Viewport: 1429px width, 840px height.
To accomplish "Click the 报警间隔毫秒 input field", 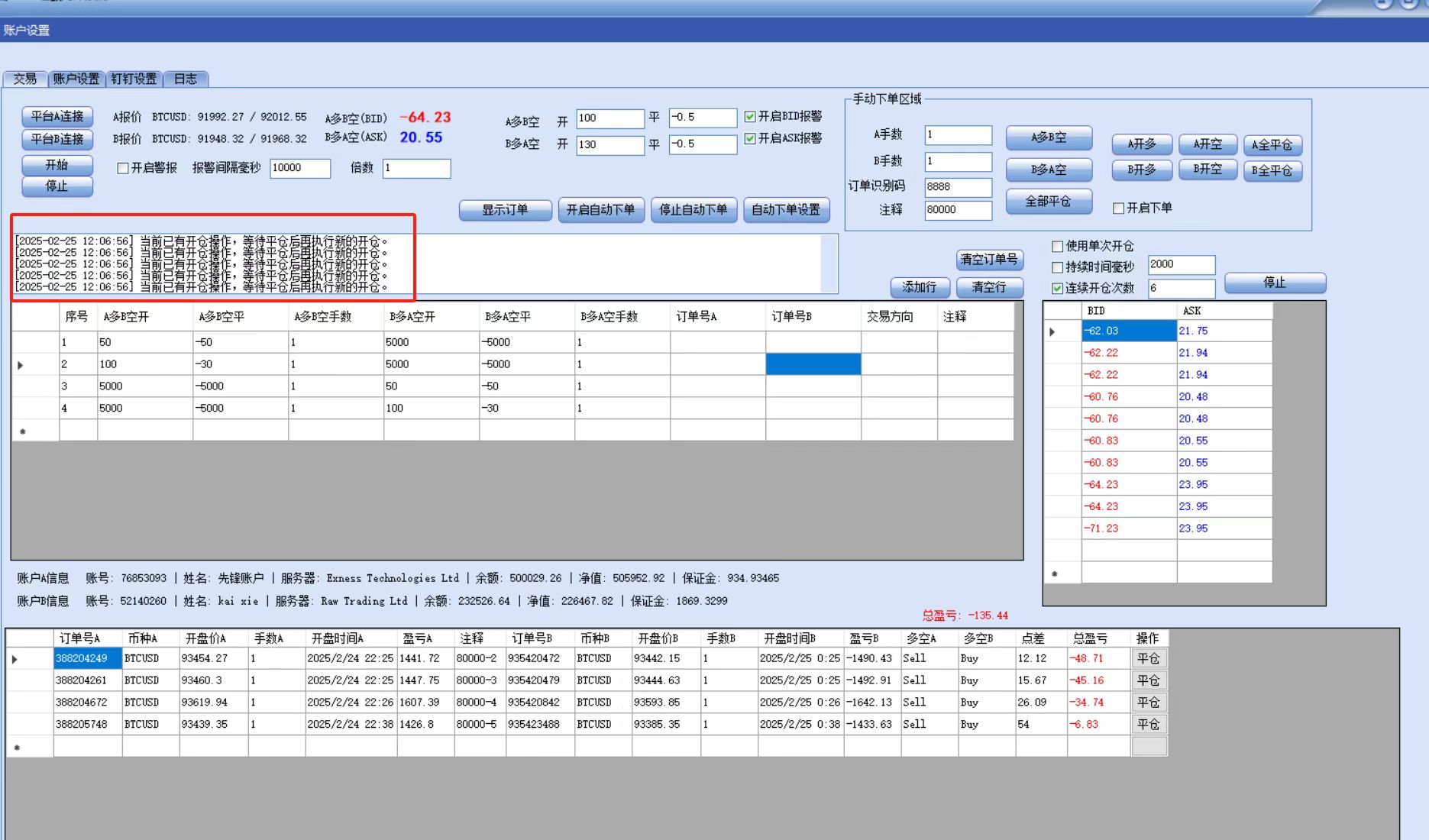I will (x=299, y=168).
